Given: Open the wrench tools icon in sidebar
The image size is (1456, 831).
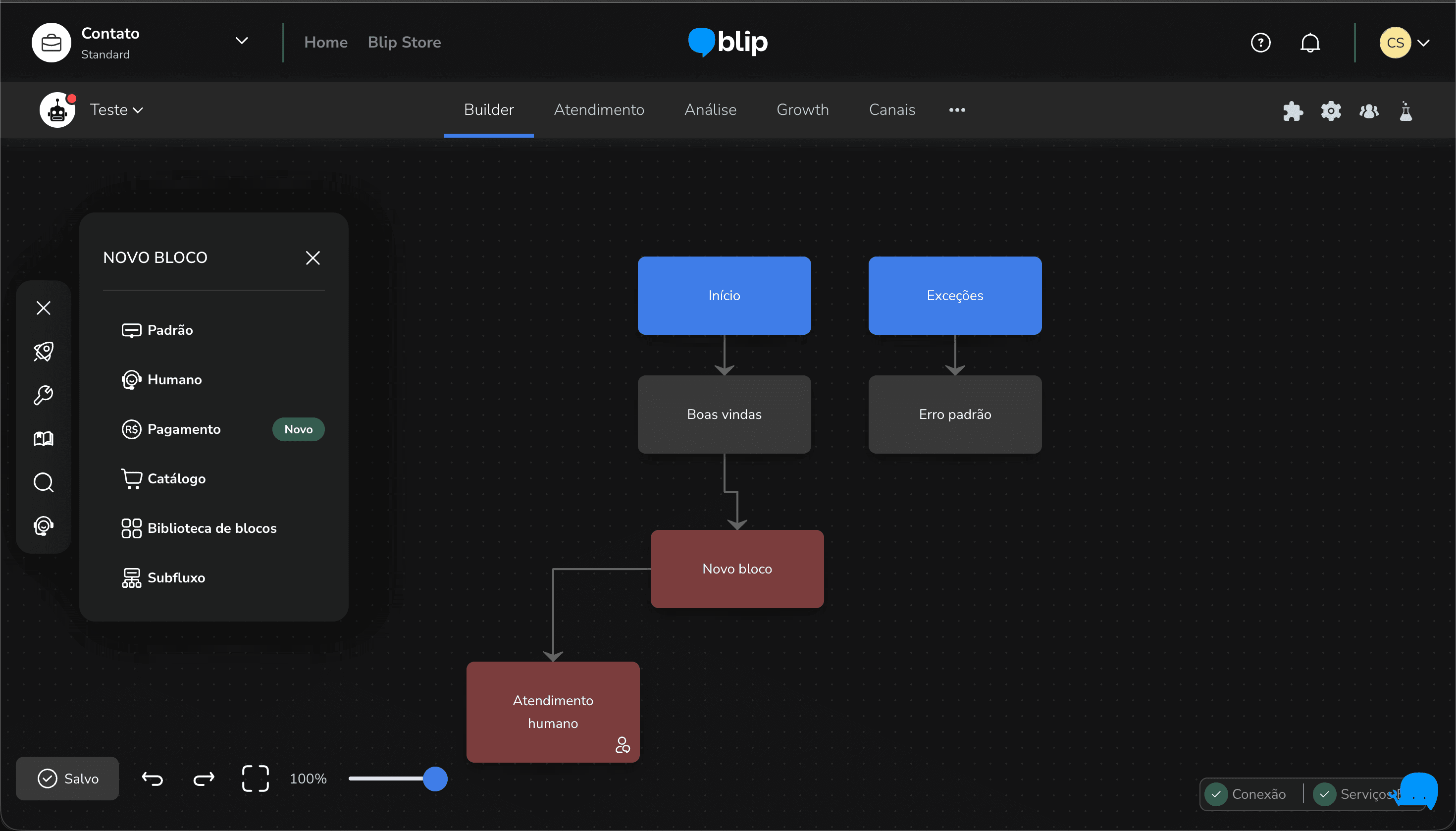Looking at the screenshot, I should [x=44, y=395].
